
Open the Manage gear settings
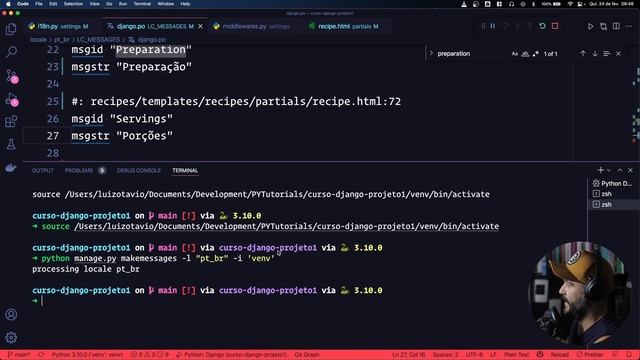(x=11, y=337)
